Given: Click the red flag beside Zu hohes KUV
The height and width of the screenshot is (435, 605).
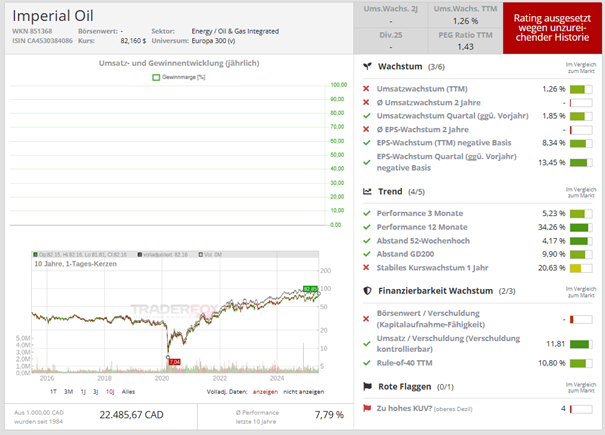Looking at the screenshot, I should 367,408.
